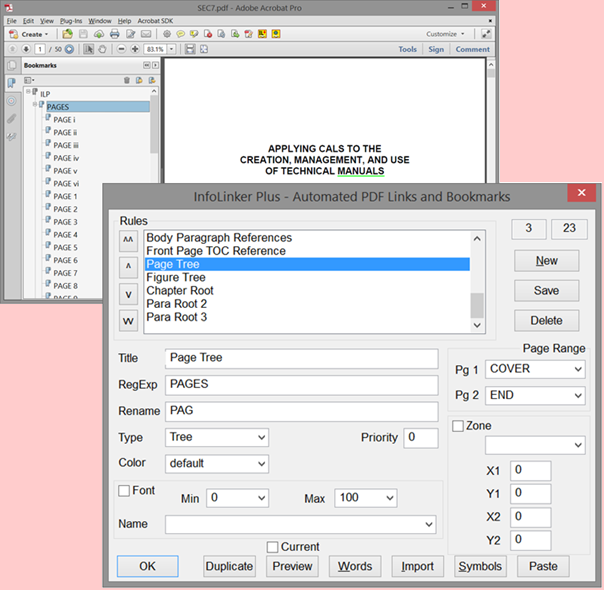Click the fit one full page icon
This screenshot has width=604, height=590.
(x=204, y=49)
